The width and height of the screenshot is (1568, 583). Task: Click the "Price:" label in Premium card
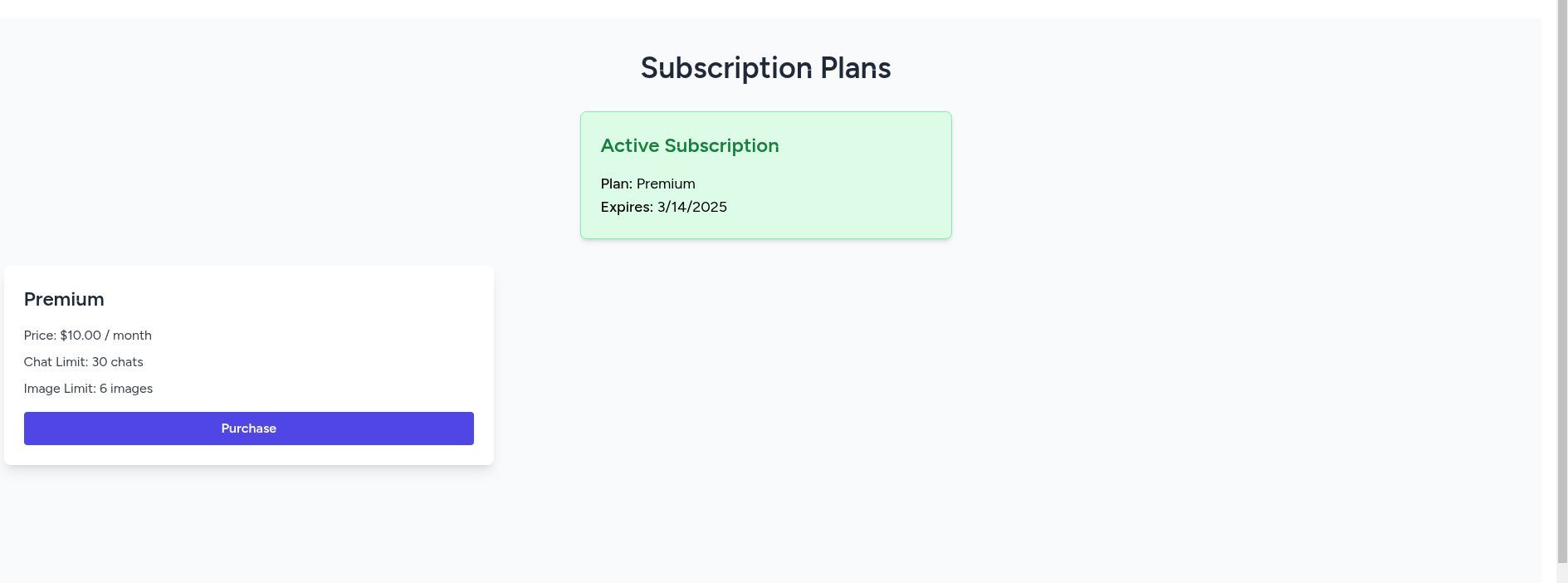[x=40, y=336]
